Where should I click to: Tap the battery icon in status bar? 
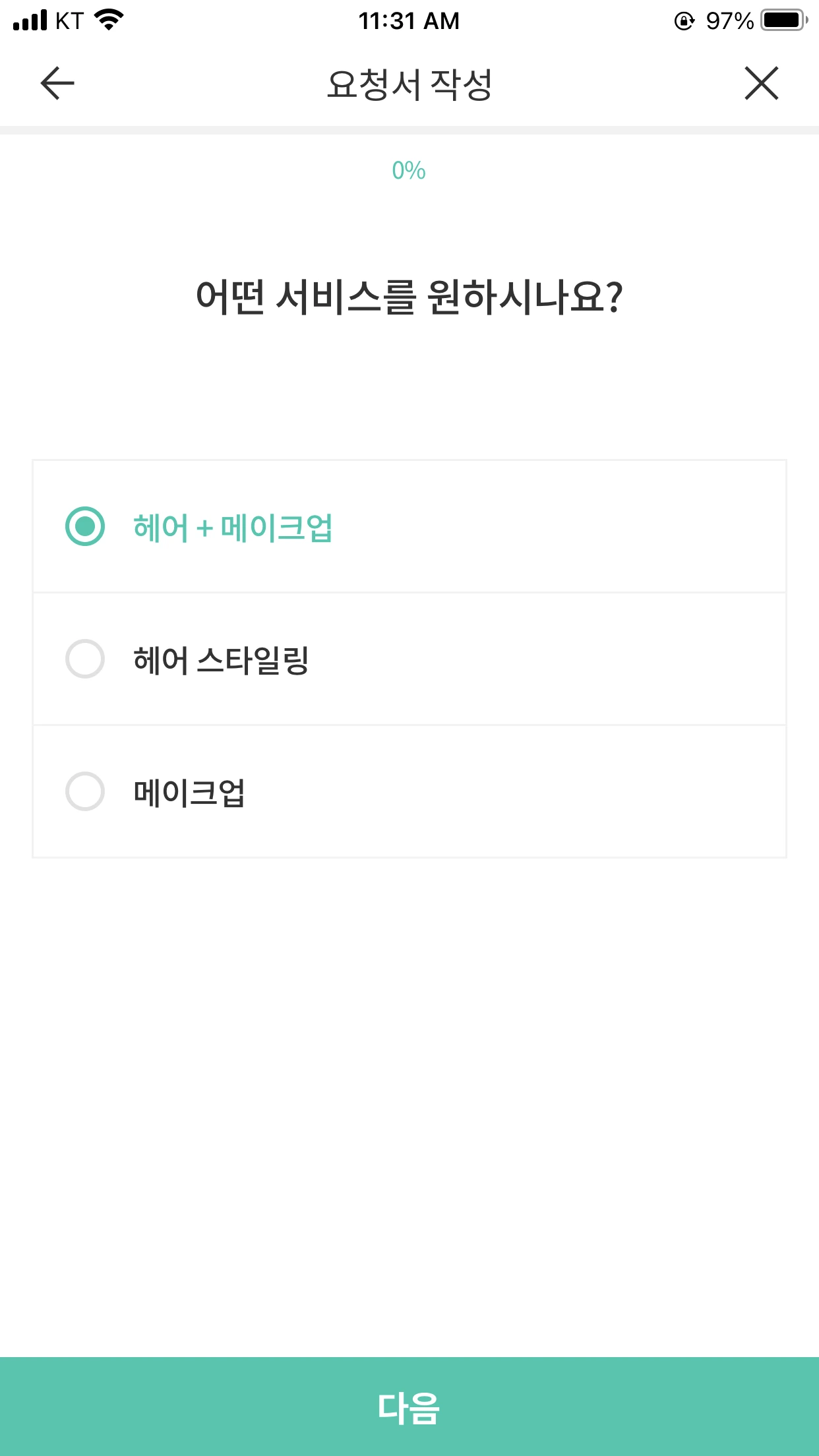tap(783, 20)
